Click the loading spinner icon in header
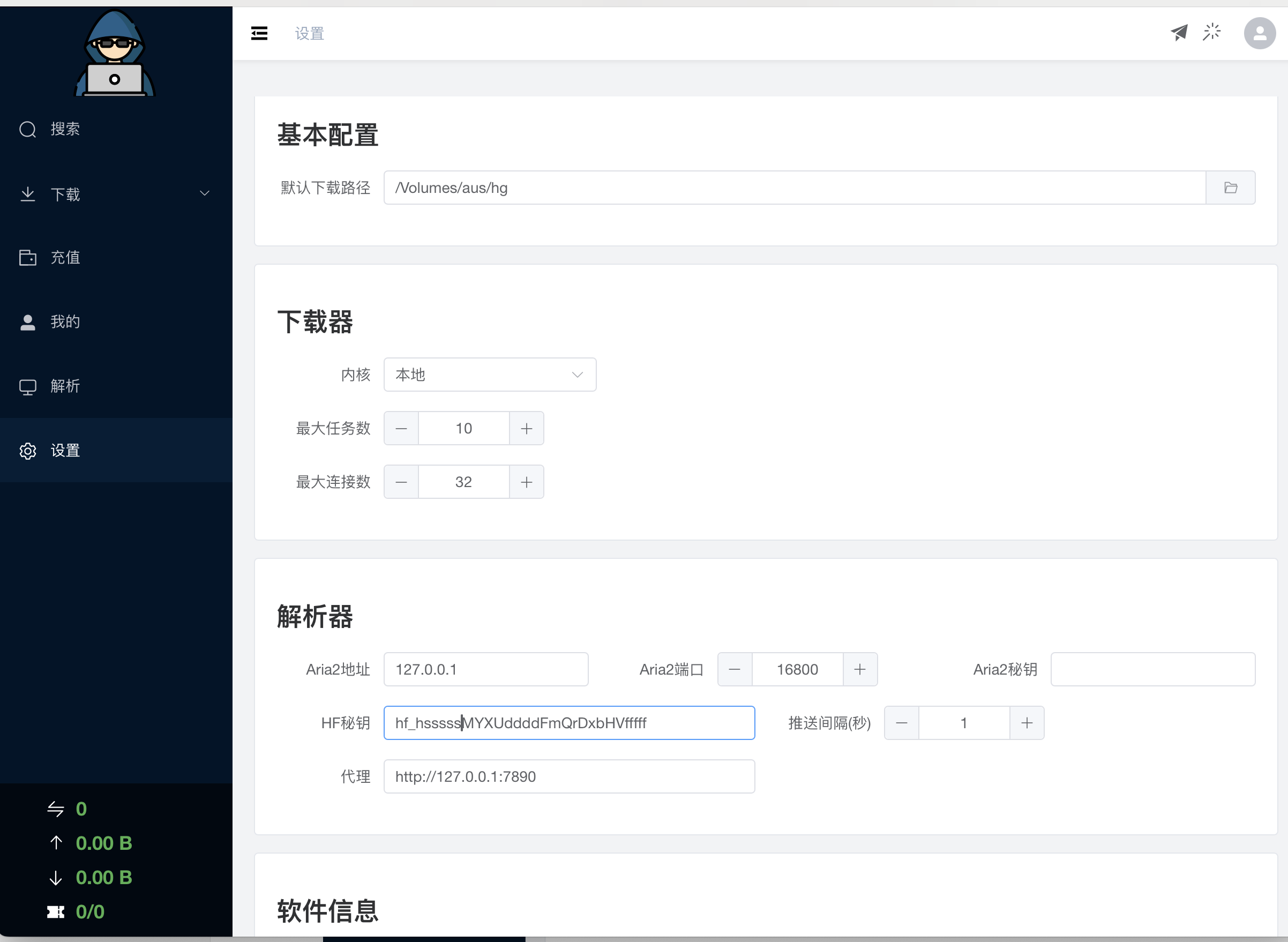This screenshot has height=942, width=1288. [1211, 33]
